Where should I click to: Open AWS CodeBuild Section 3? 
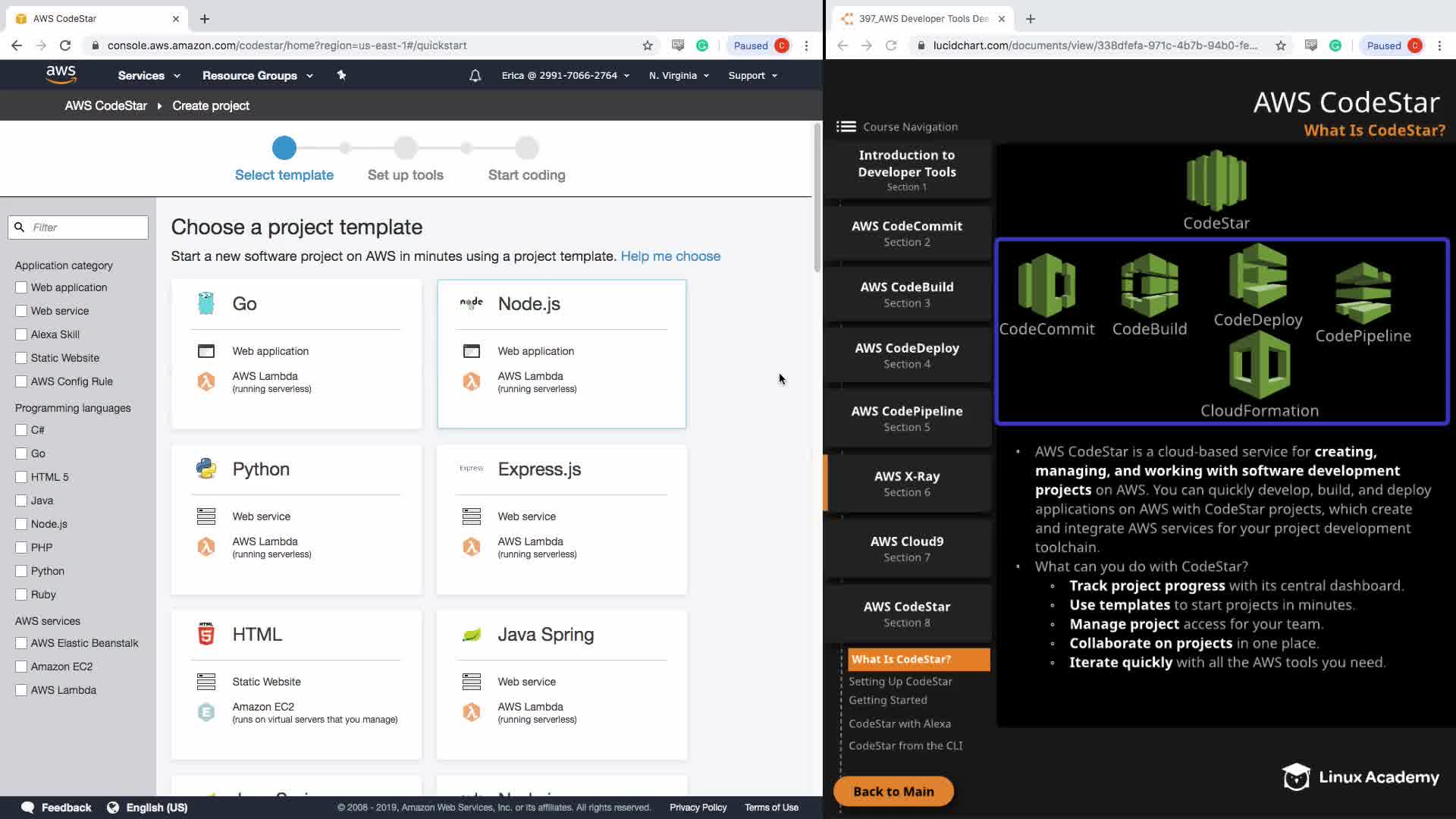907,294
